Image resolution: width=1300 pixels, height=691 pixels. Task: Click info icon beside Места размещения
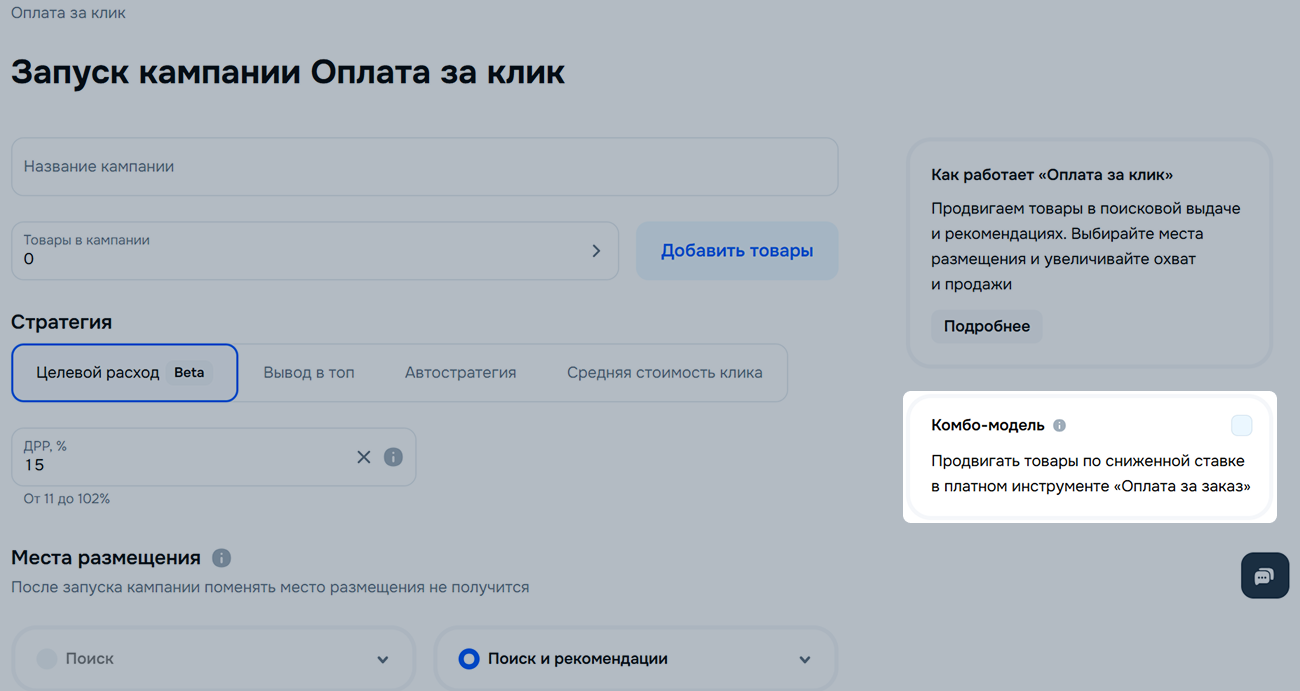click(x=222, y=558)
